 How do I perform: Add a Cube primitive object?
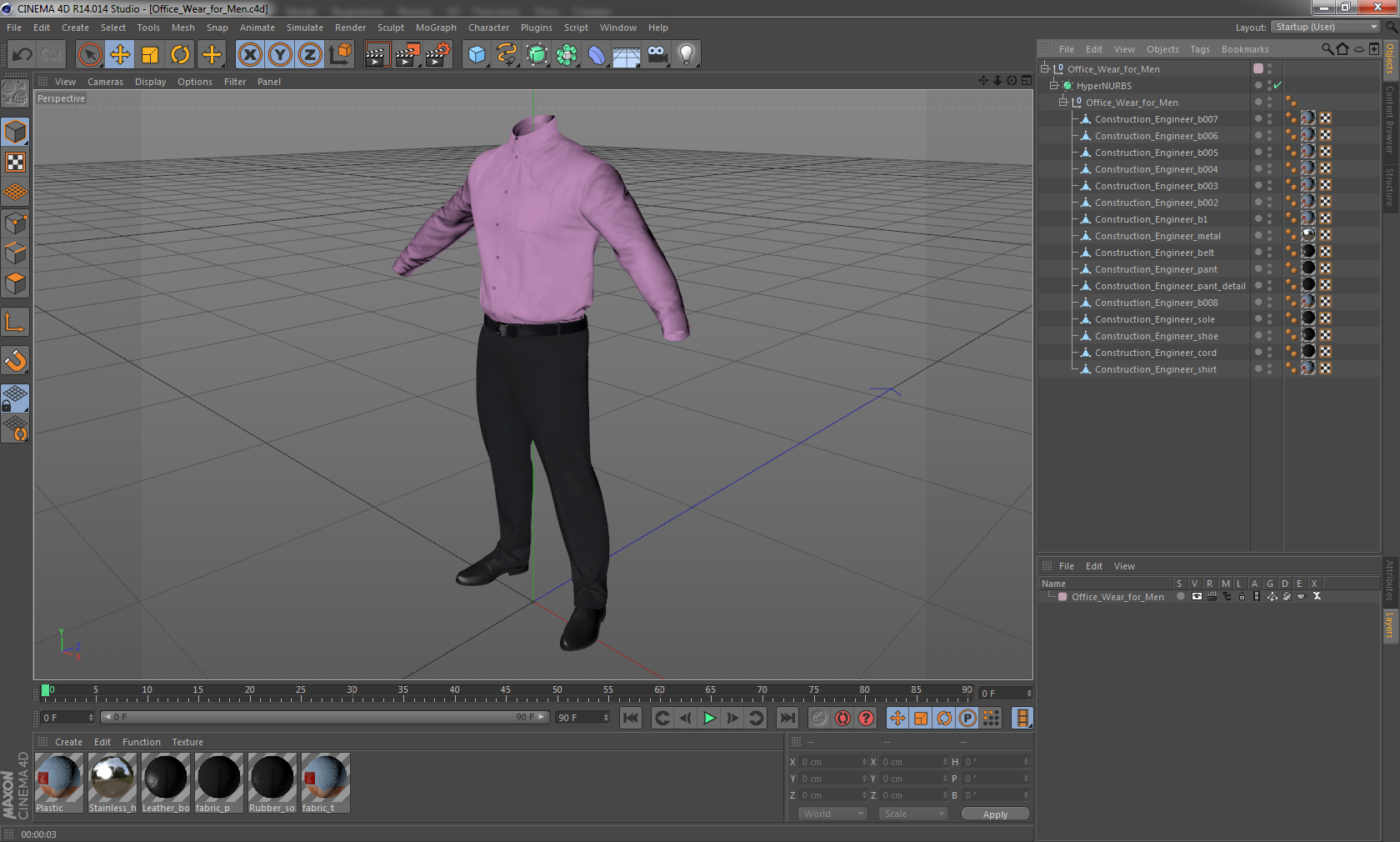tap(477, 55)
